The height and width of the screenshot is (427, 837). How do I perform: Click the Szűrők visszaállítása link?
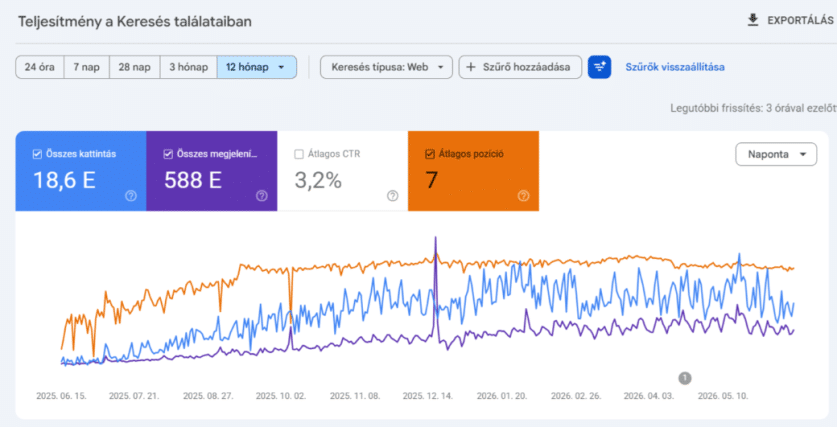[x=675, y=67]
